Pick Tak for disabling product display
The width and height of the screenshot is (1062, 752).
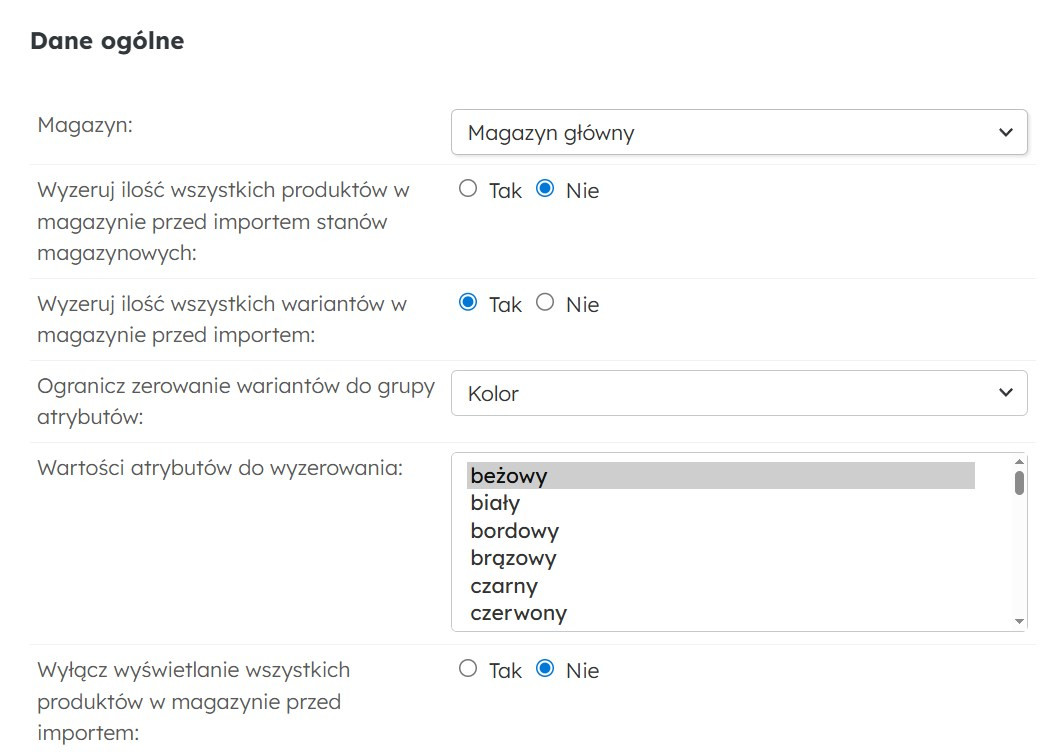tap(468, 669)
